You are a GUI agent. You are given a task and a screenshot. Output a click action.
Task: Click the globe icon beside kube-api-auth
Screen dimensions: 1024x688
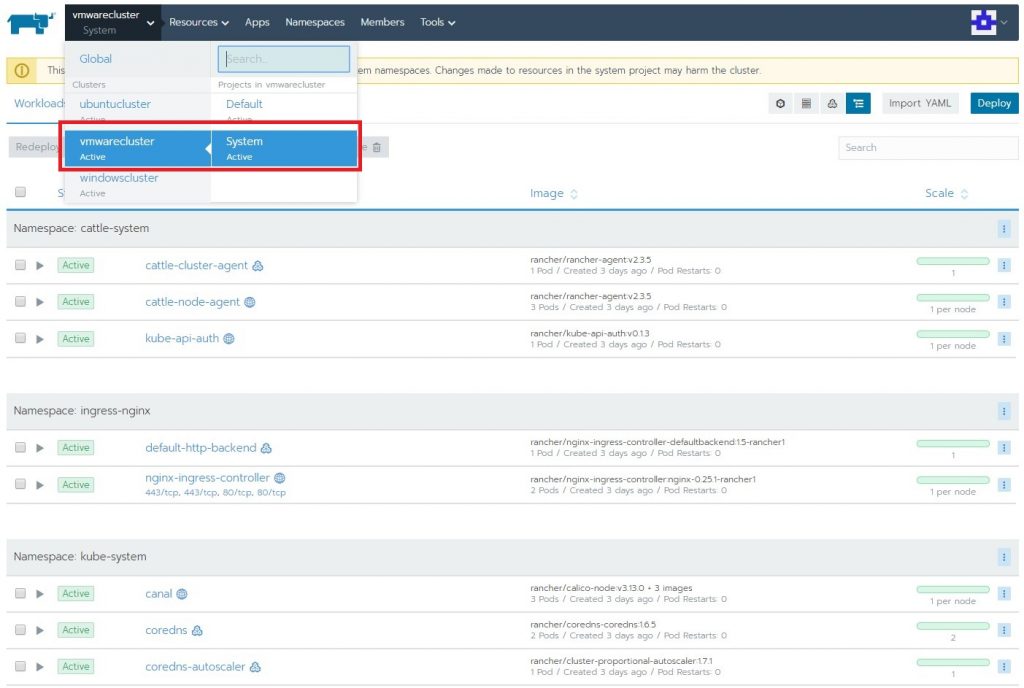(229, 339)
